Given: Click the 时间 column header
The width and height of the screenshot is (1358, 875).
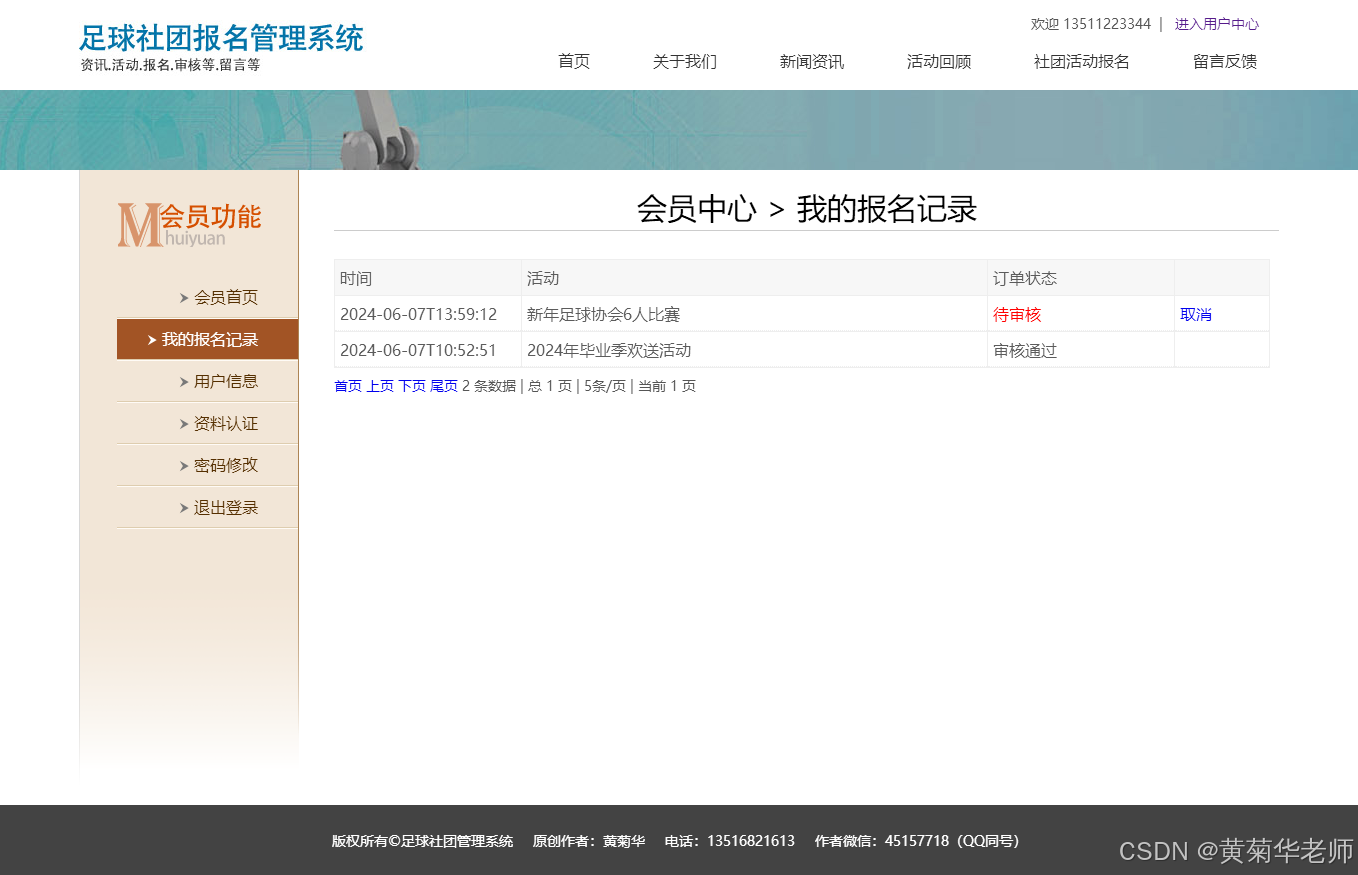Looking at the screenshot, I should 428,278.
